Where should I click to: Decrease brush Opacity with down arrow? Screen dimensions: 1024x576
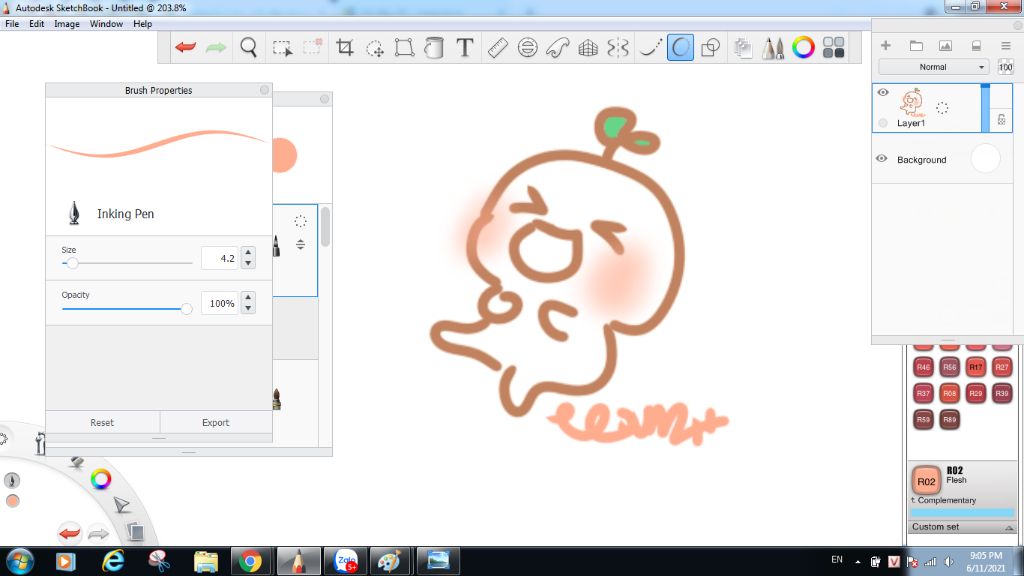pyautogui.click(x=248, y=308)
